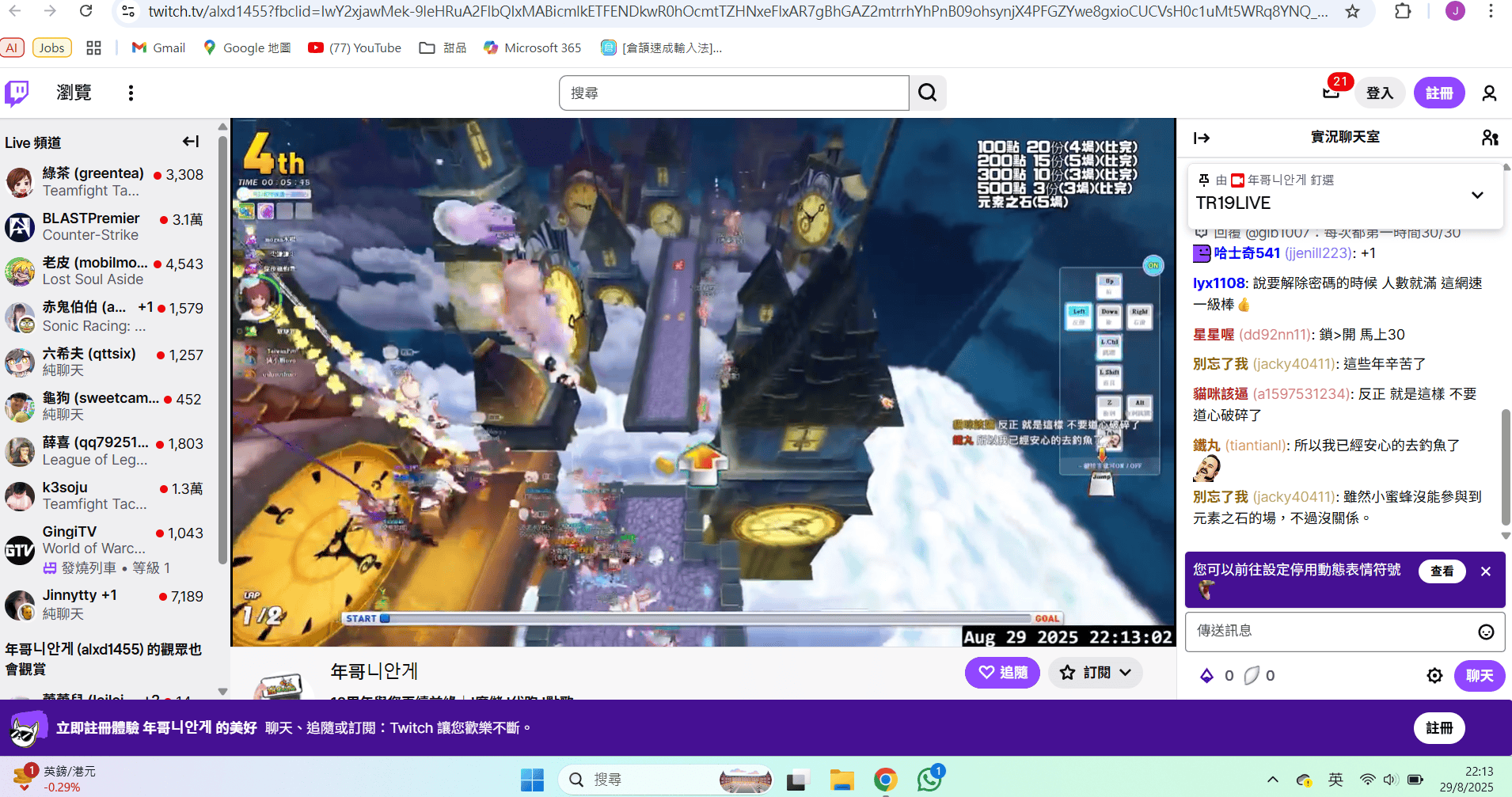Toggle follow for this channel
The width and height of the screenshot is (1512, 797).
tap(1002, 672)
